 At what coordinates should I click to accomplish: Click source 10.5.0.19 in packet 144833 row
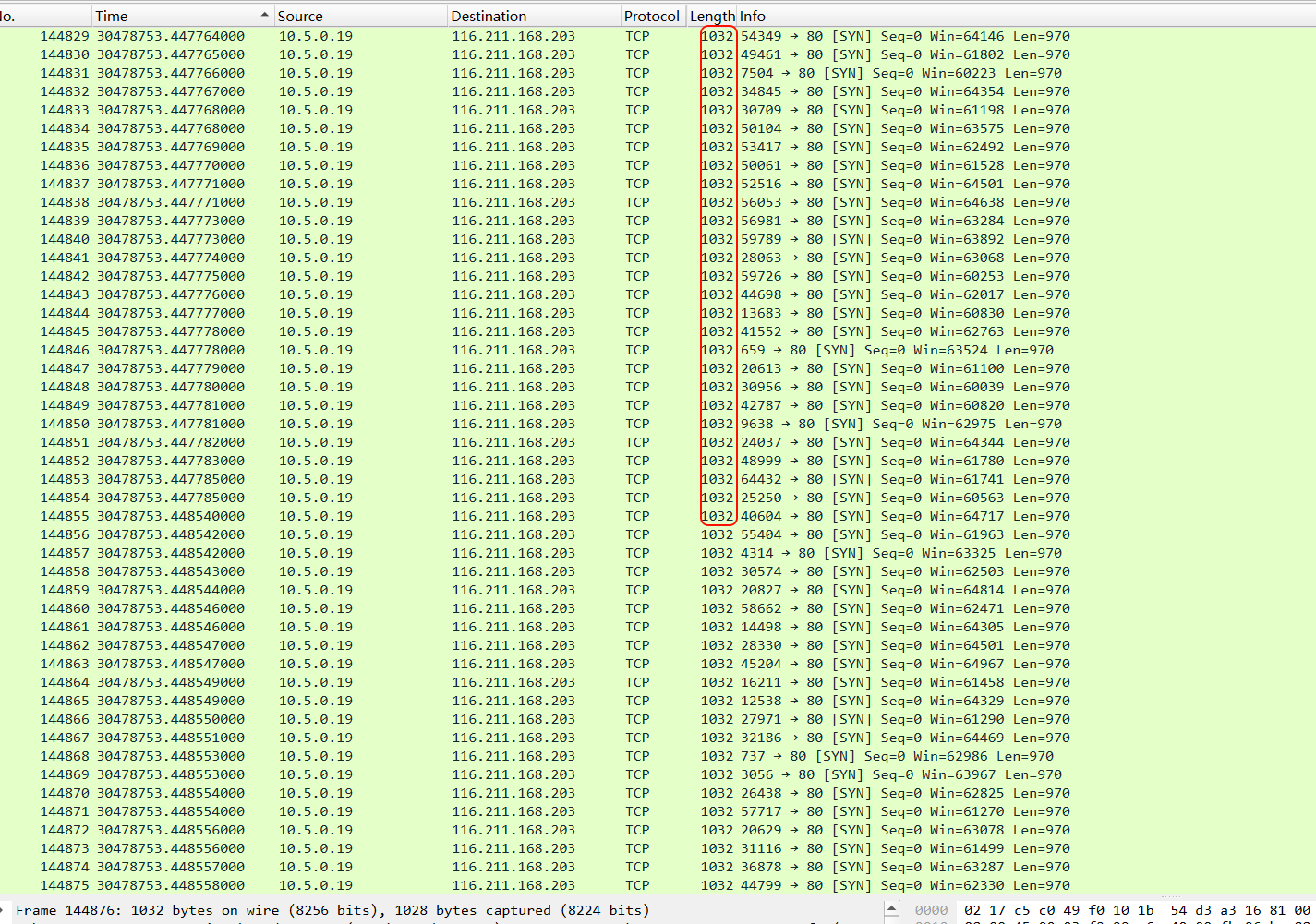[316, 110]
